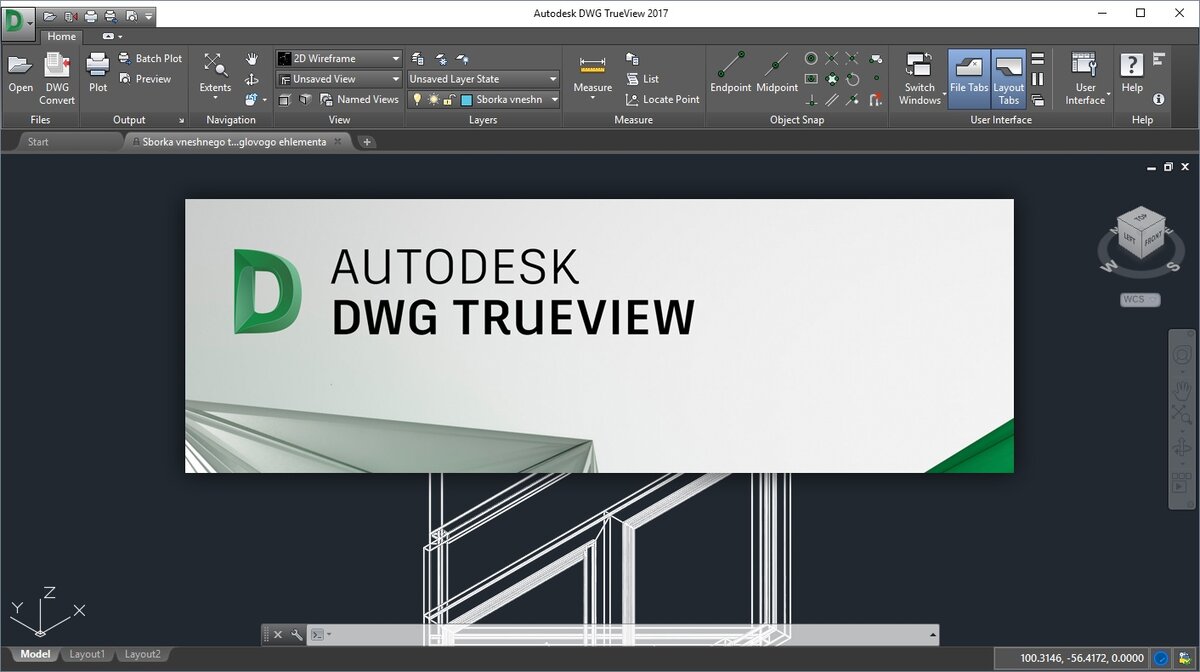Screen dimensions: 1200x672
Task: Start a Batch Plot
Action: [x=150, y=59]
